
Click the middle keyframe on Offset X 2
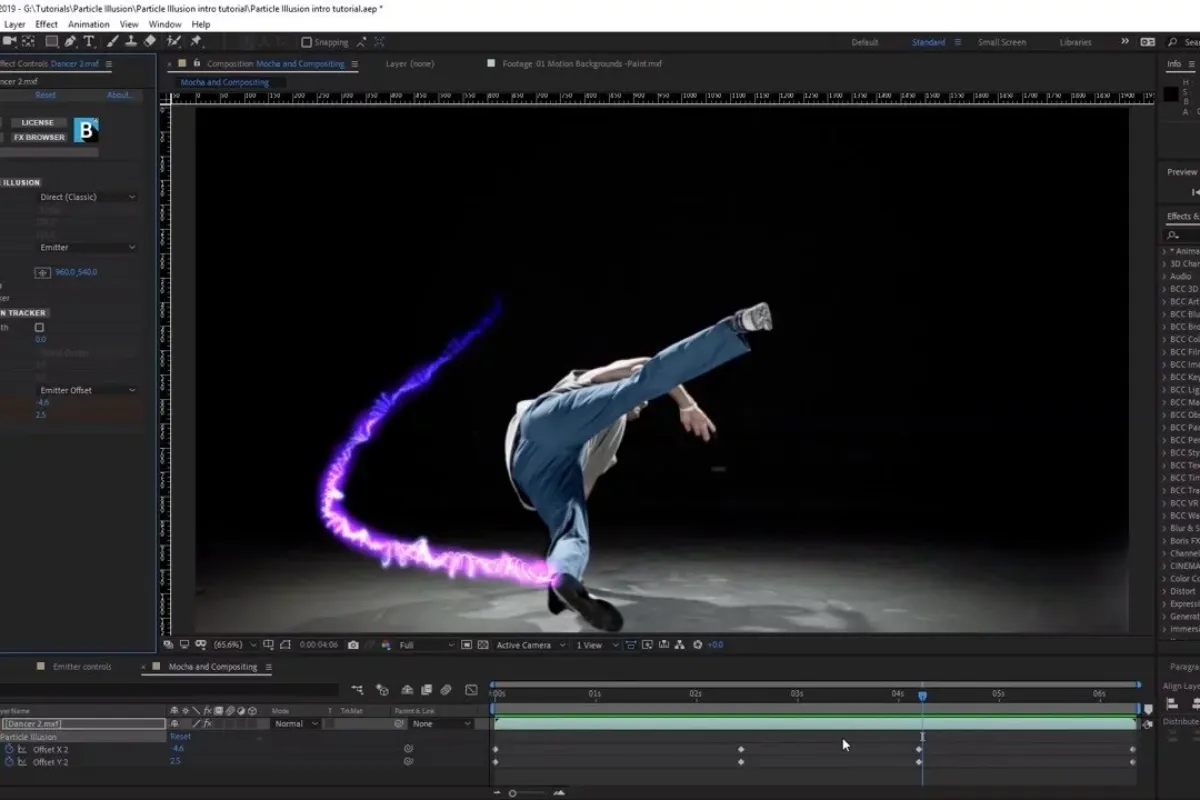741,749
